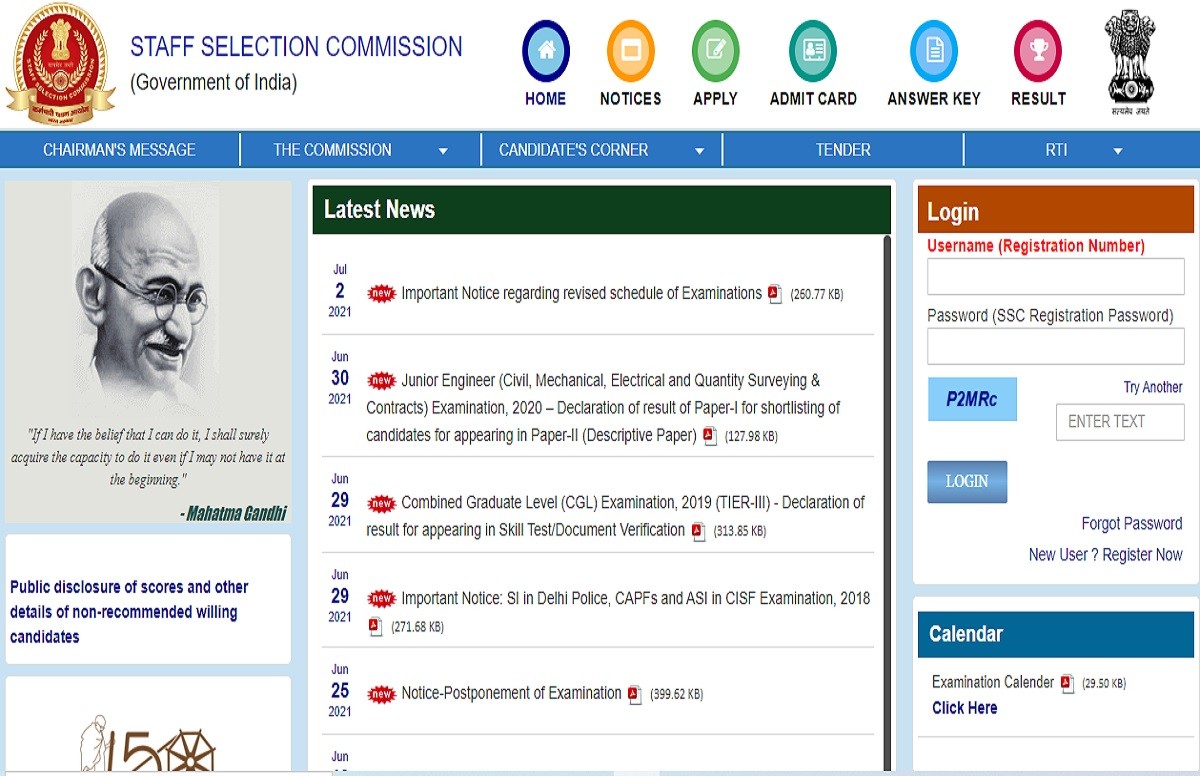Open the NOTICES icon
This screenshot has height=776, width=1200.
[630, 51]
